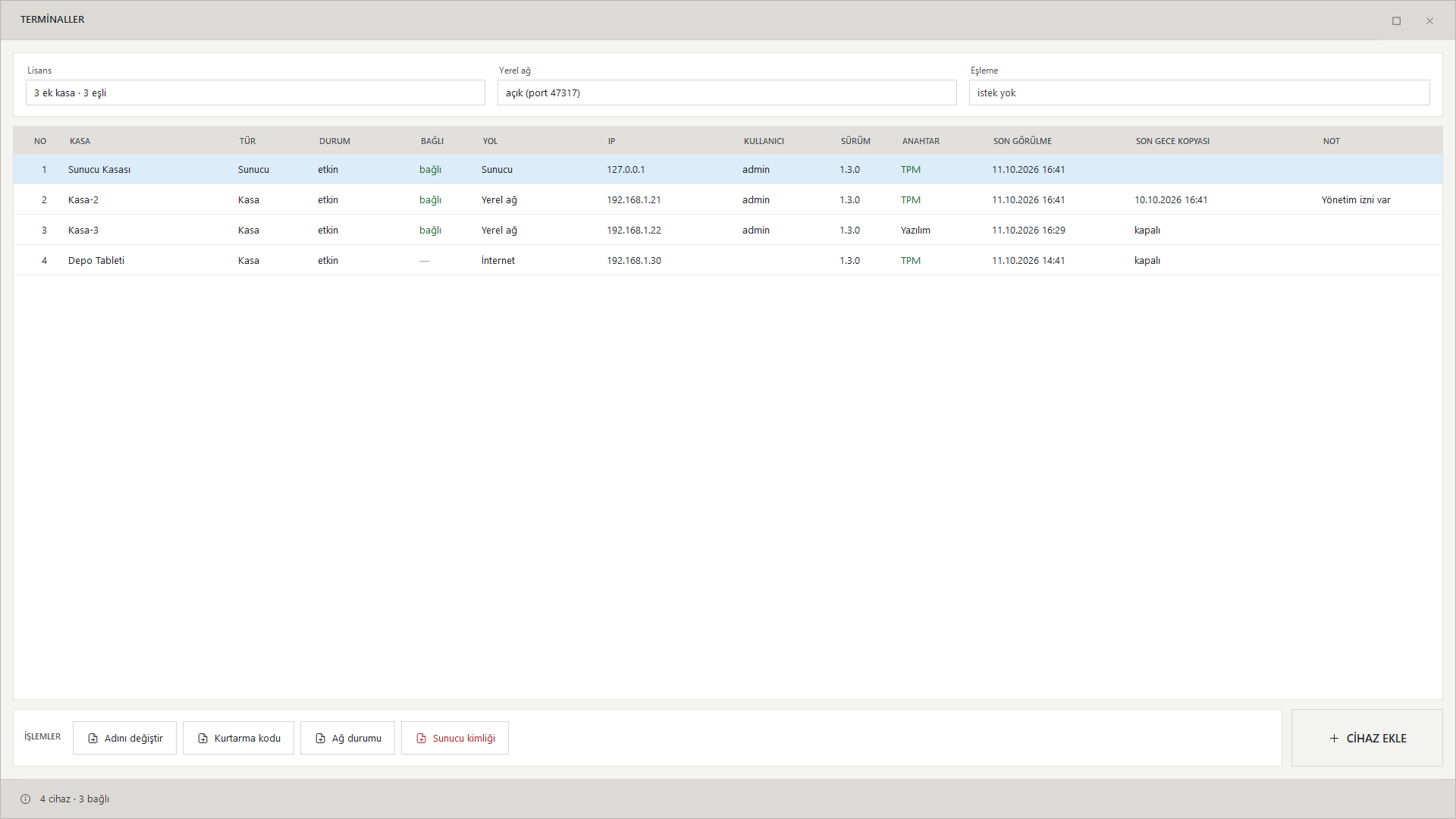This screenshot has width=1456, height=819.
Task: Select Kasa-3 terminal row
Action: point(728,230)
